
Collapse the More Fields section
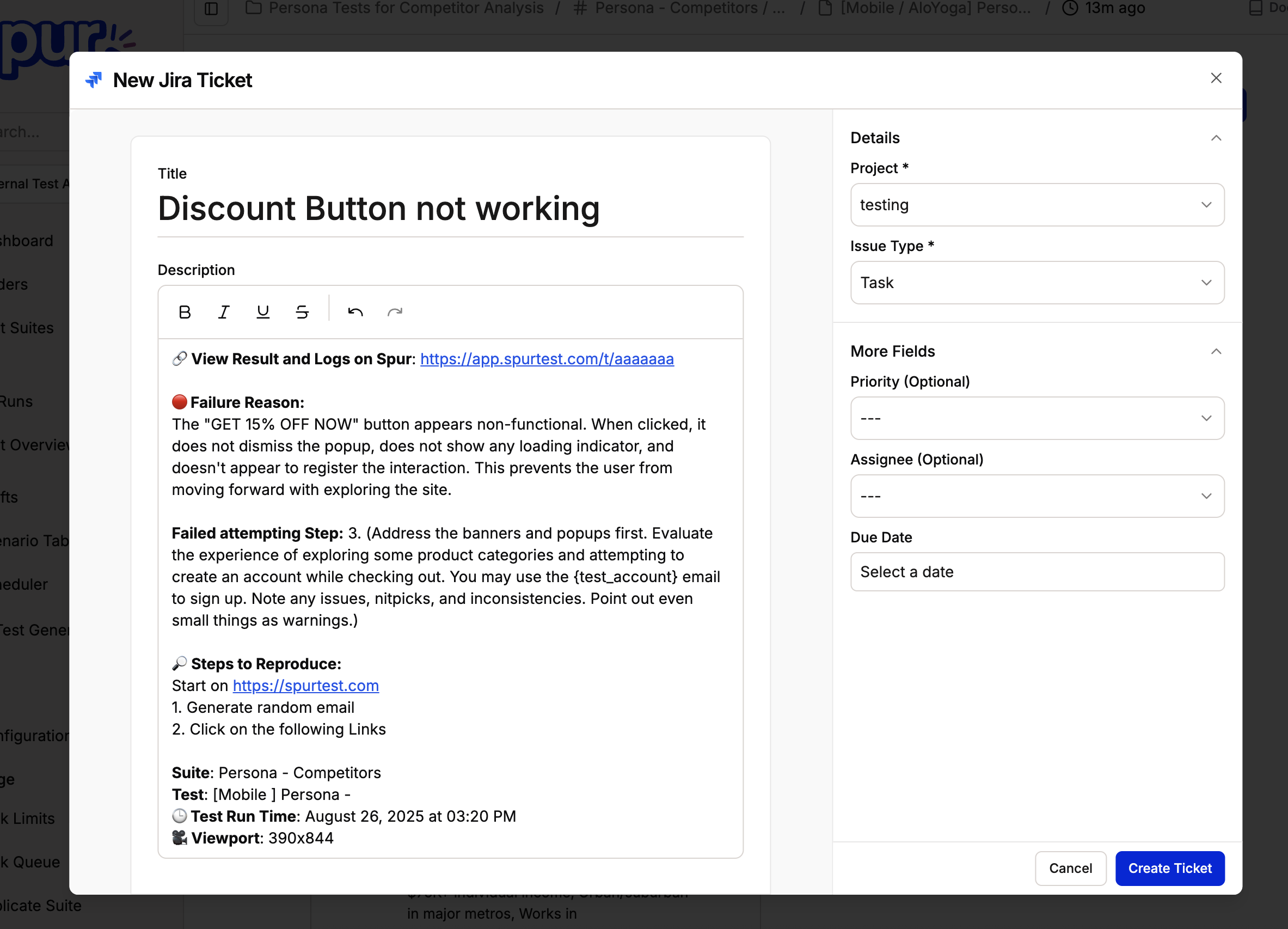point(1216,352)
